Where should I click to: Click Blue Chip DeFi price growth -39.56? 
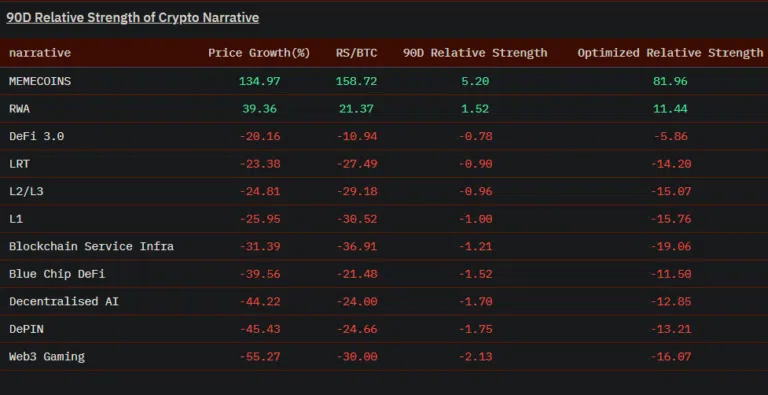pos(260,274)
